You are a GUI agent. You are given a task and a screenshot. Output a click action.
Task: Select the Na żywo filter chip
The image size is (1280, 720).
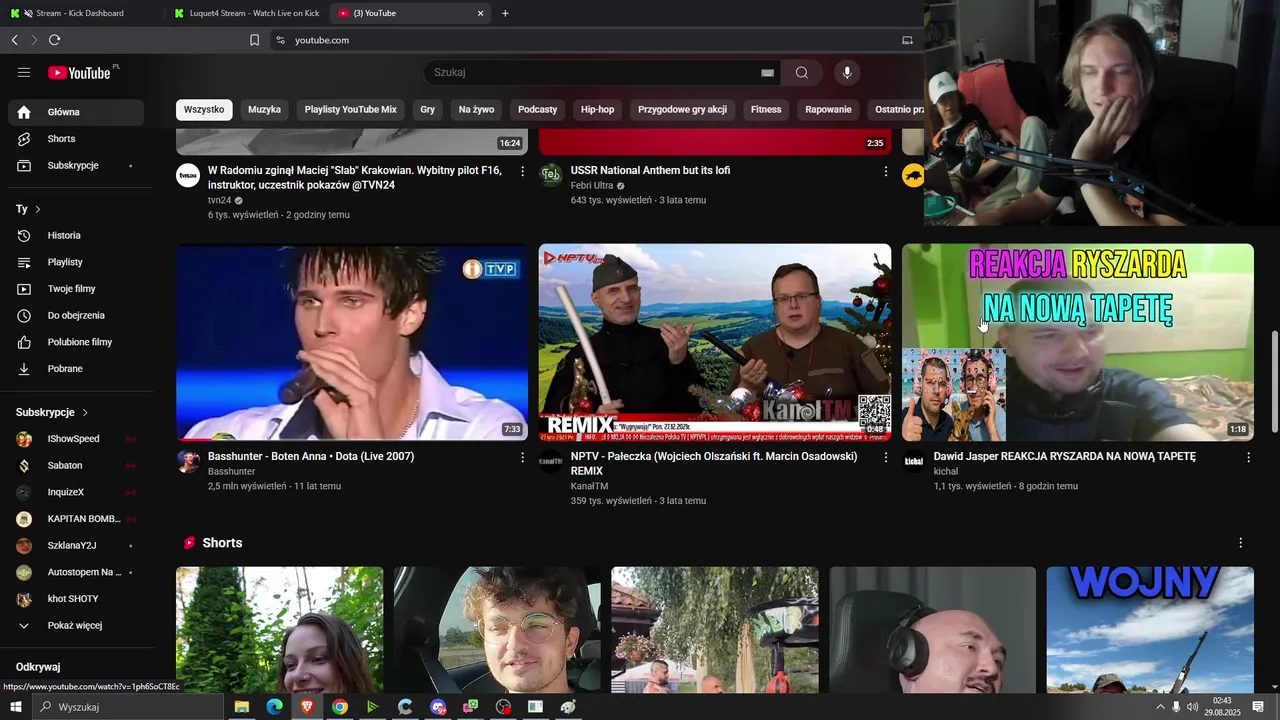point(476,110)
